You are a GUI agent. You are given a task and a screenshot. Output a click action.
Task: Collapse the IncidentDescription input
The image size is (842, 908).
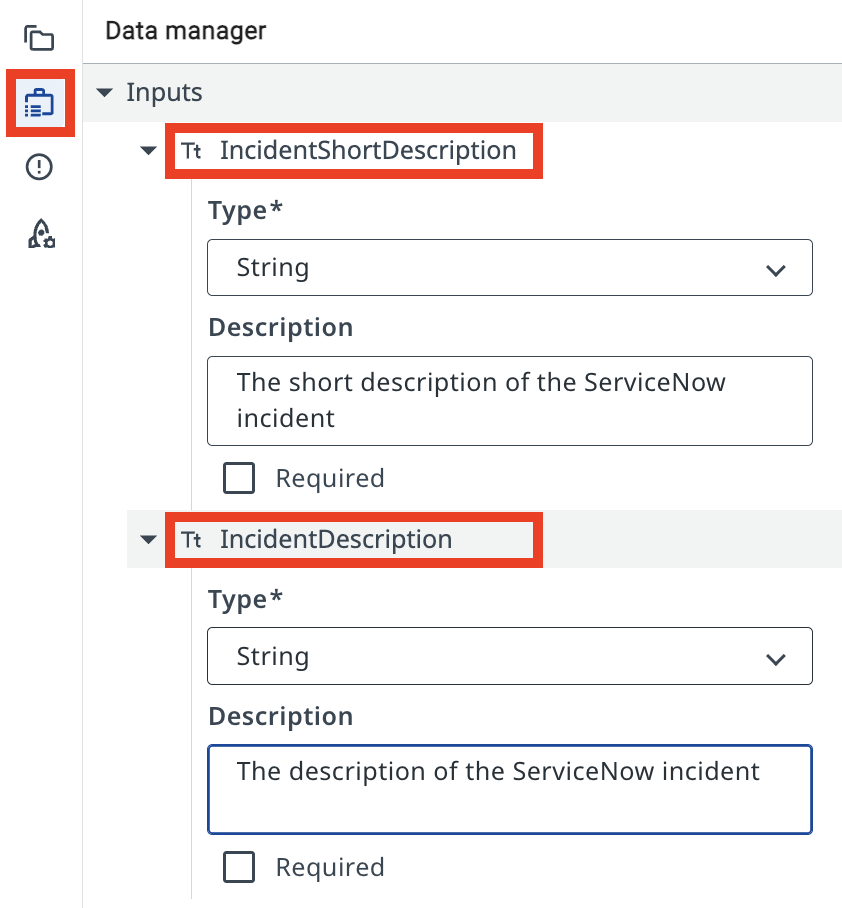148,540
